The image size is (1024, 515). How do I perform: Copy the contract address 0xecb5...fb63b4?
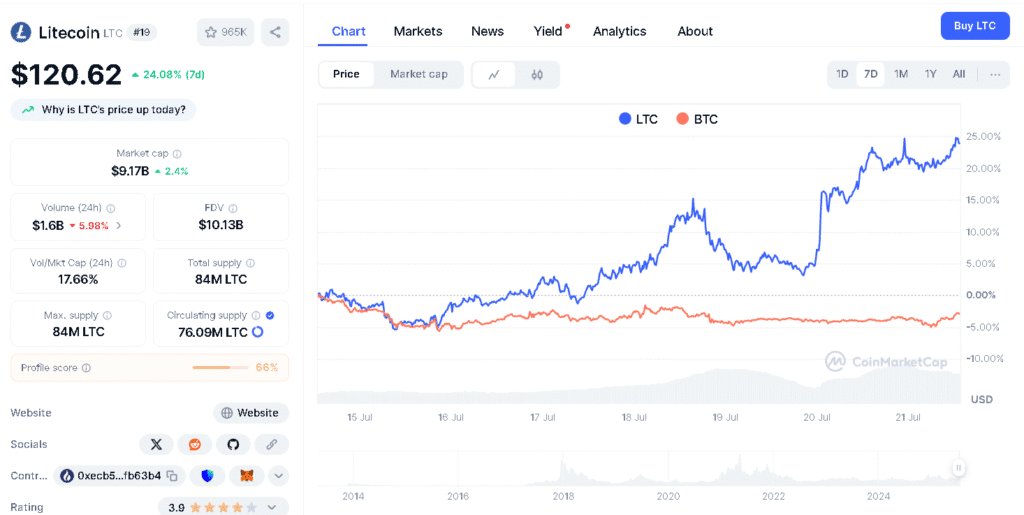point(172,476)
